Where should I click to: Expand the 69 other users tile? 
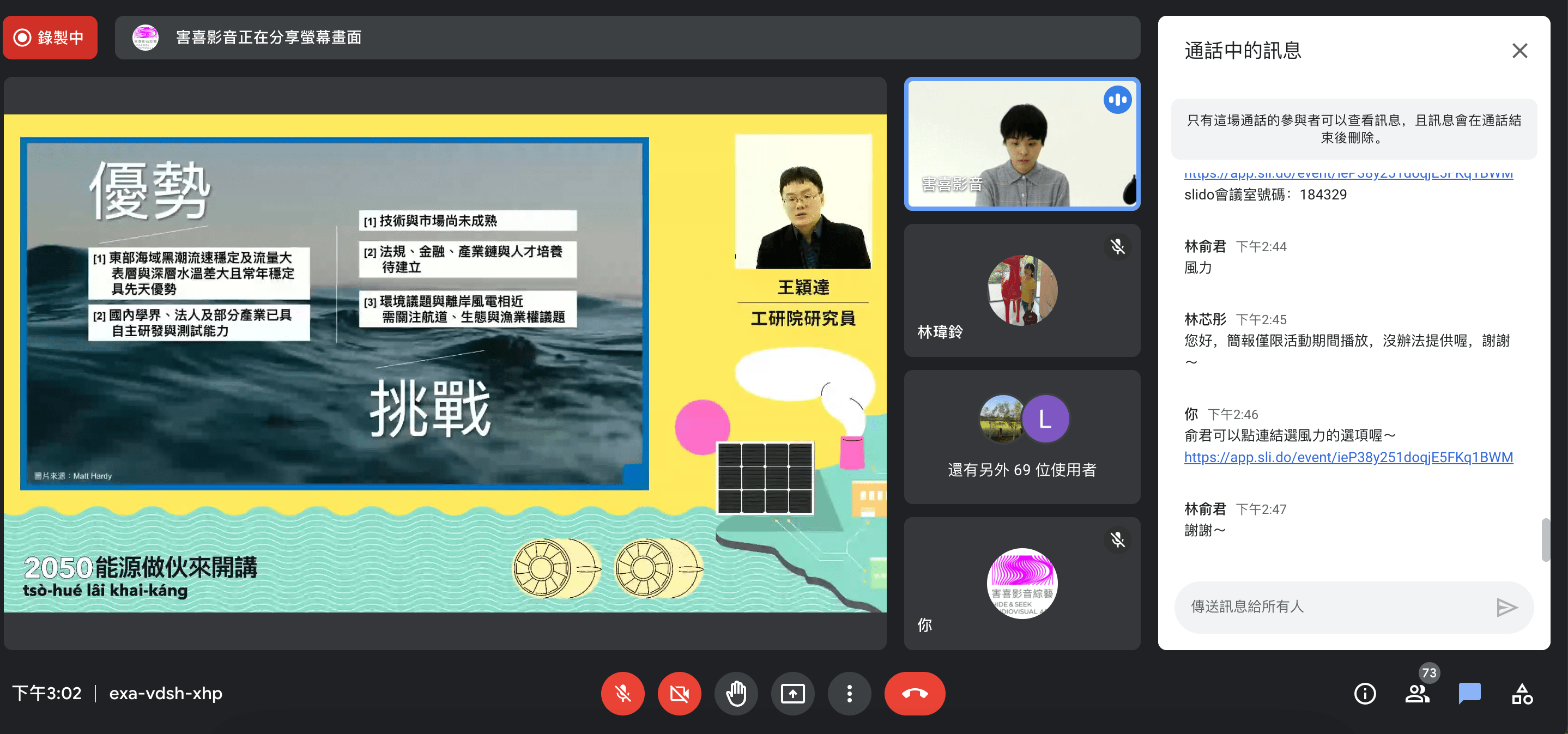tap(1021, 436)
